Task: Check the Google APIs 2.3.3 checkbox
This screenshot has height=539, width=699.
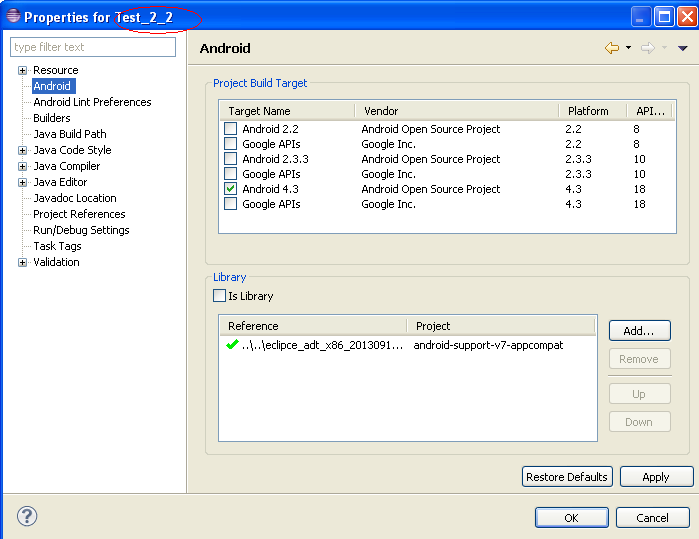Action: tap(230, 173)
